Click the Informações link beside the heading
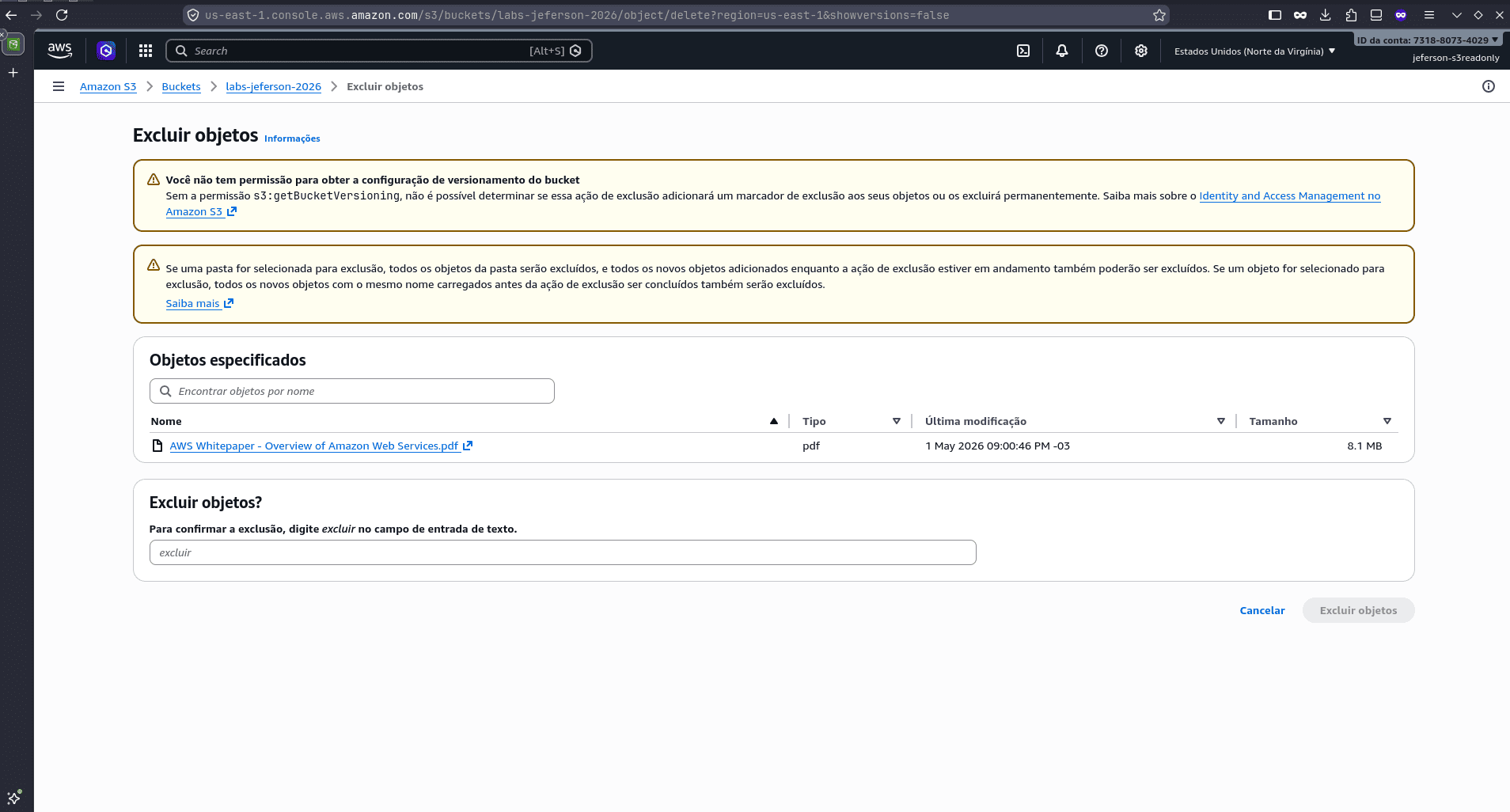 292,138
